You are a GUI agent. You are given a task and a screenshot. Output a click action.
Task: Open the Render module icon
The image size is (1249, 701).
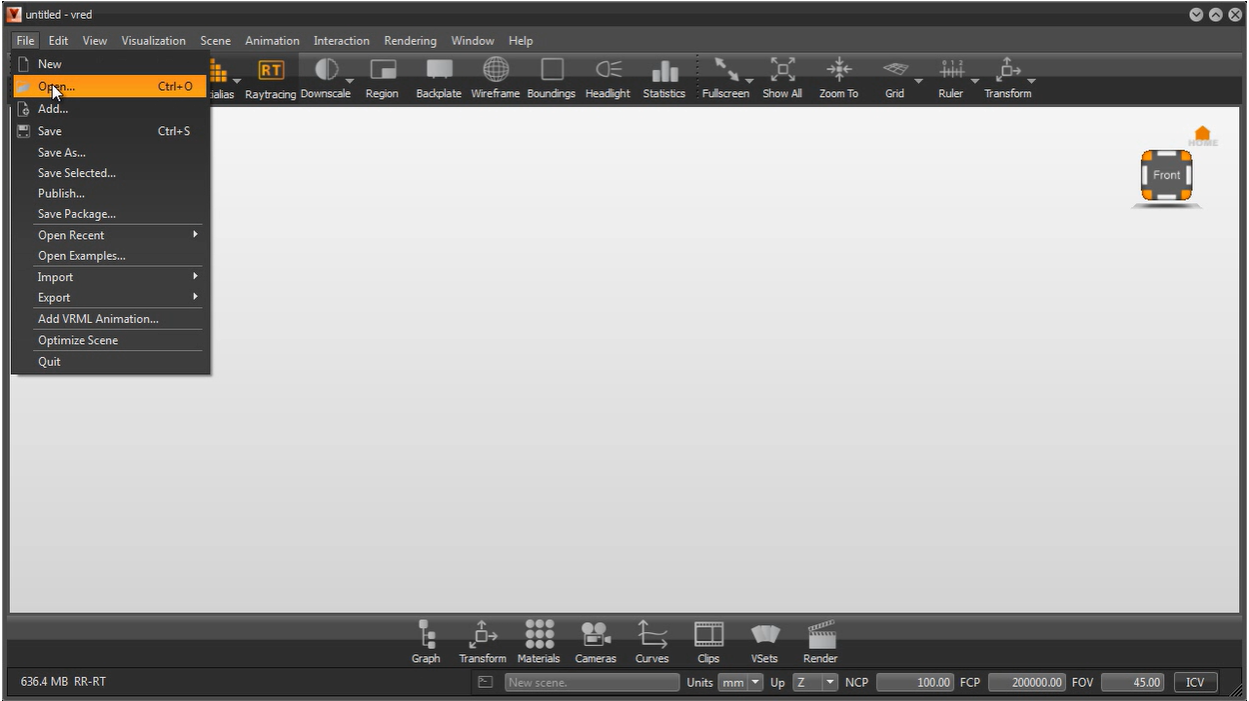click(821, 634)
